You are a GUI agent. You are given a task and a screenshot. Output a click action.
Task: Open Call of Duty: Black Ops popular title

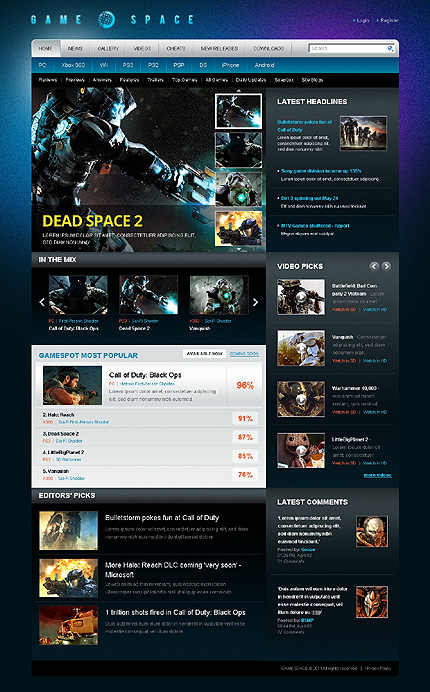(145, 375)
